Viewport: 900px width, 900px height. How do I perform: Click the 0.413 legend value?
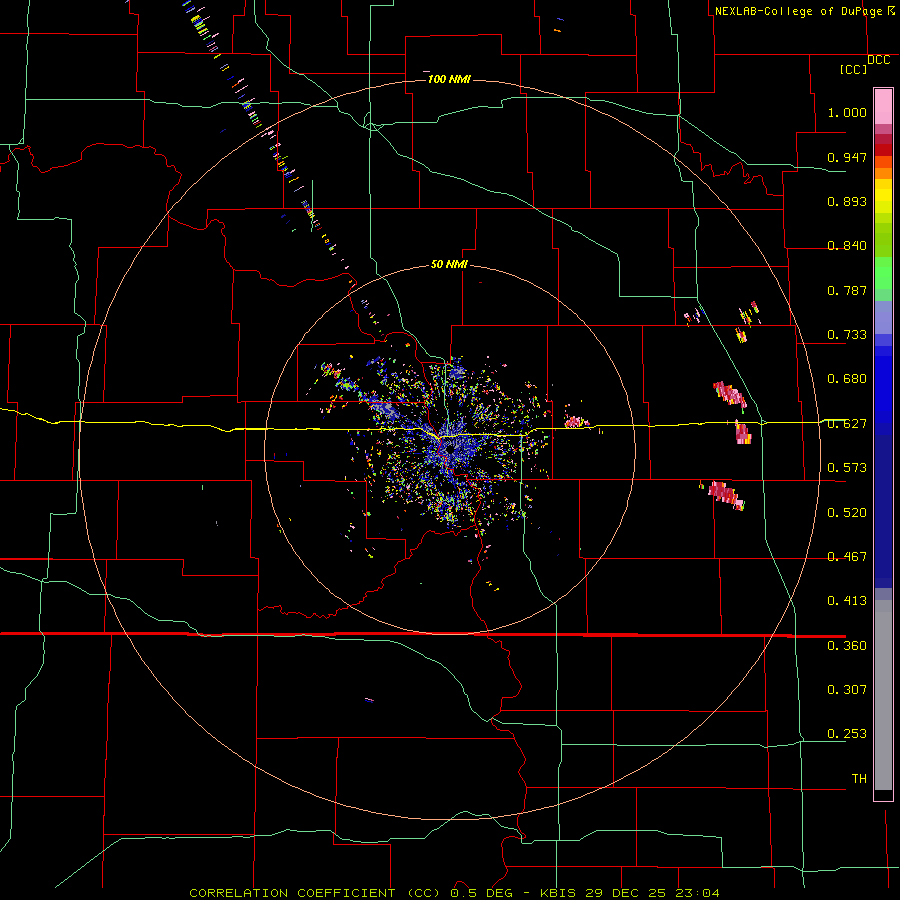click(x=847, y=601)
